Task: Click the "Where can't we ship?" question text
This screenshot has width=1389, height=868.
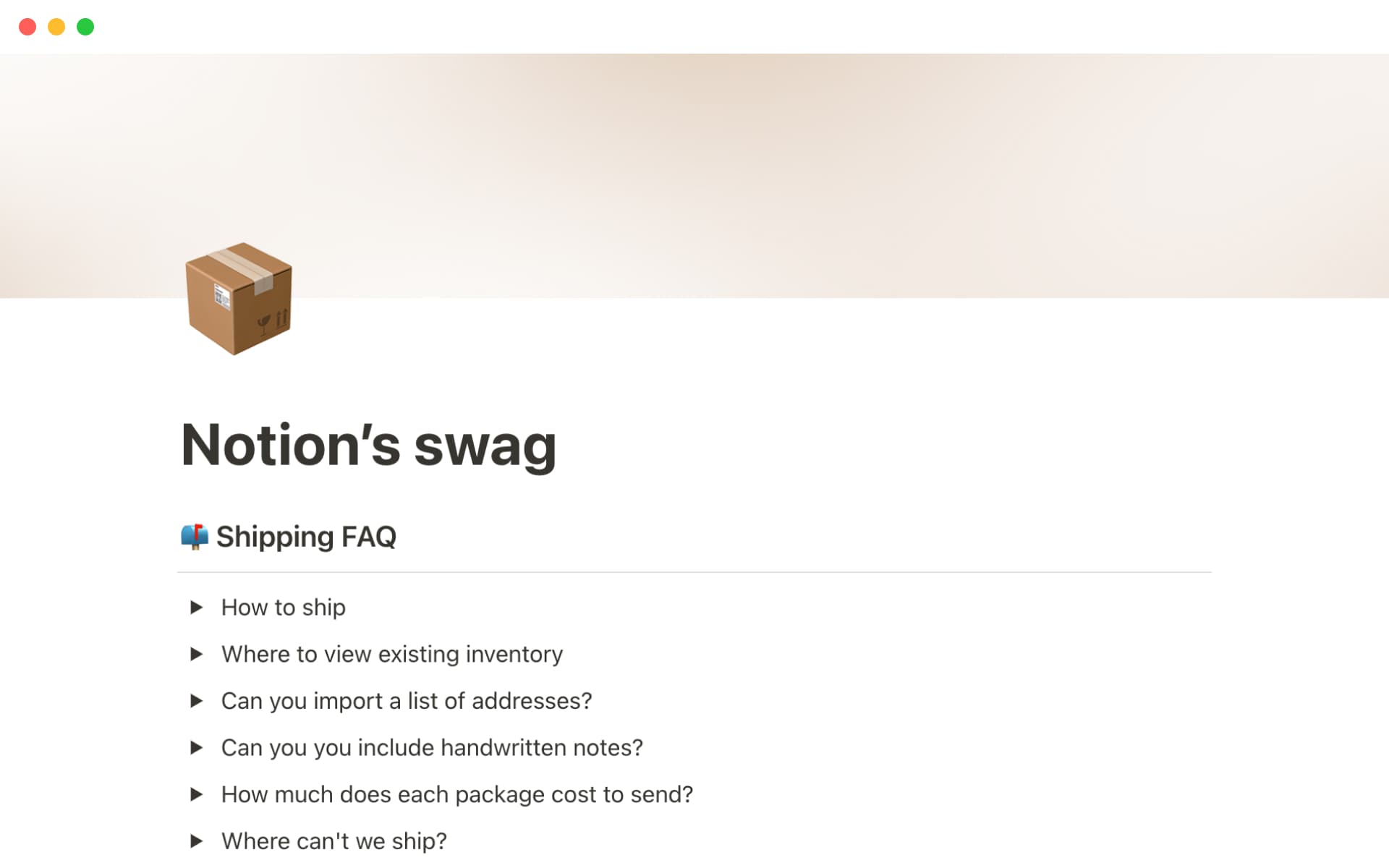Action: pyautogui.click(x=334, y=841)
